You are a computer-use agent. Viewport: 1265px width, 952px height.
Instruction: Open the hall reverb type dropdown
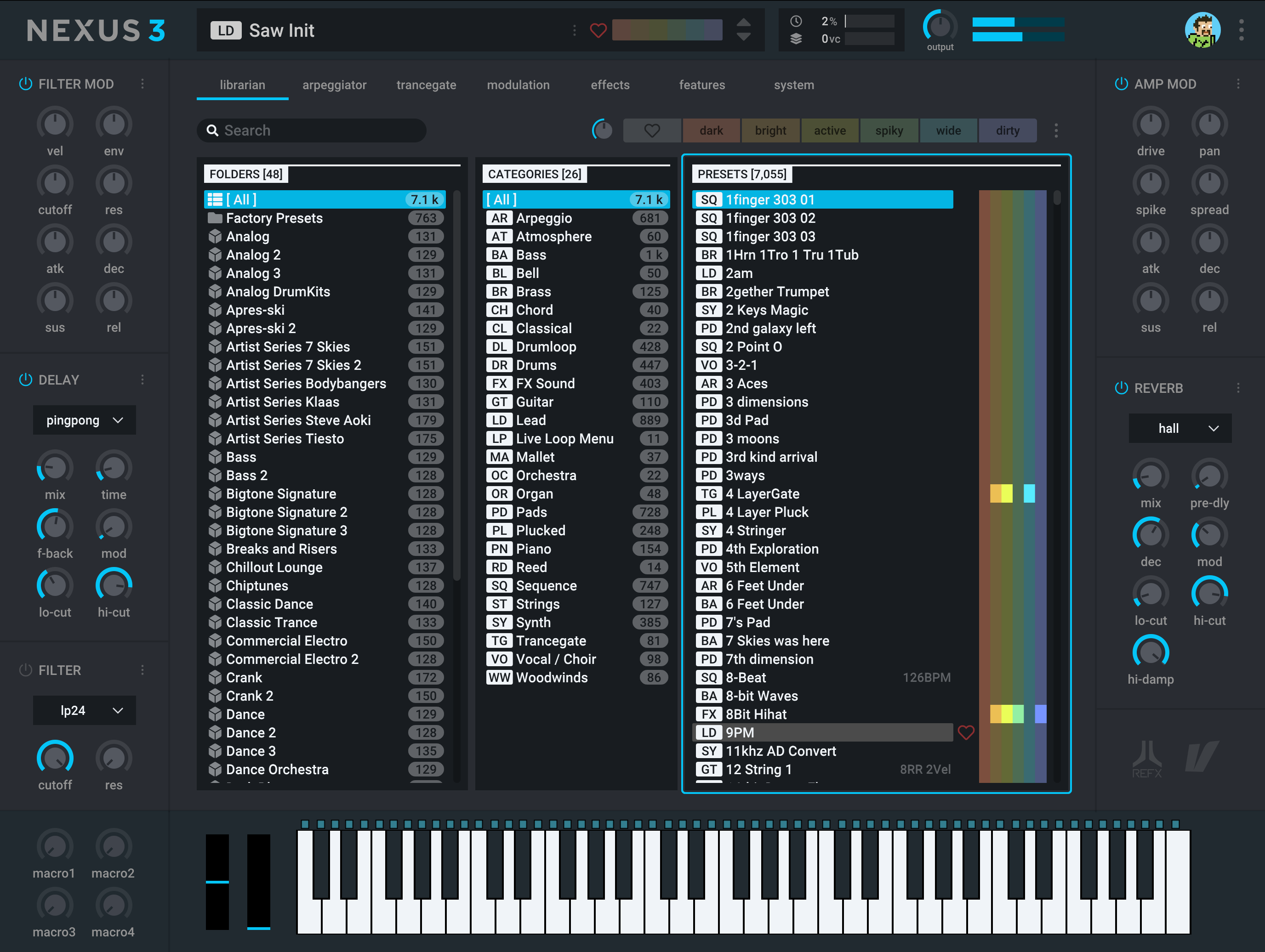pos(1180,428)
